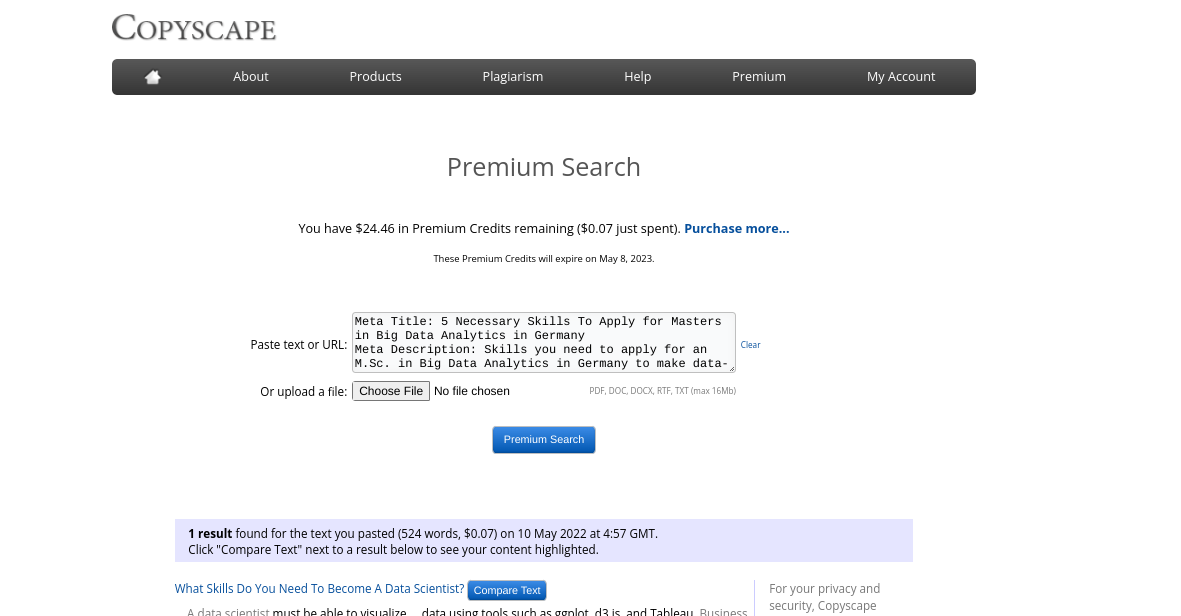Click the Choose File button

click(x=391, y=391)
